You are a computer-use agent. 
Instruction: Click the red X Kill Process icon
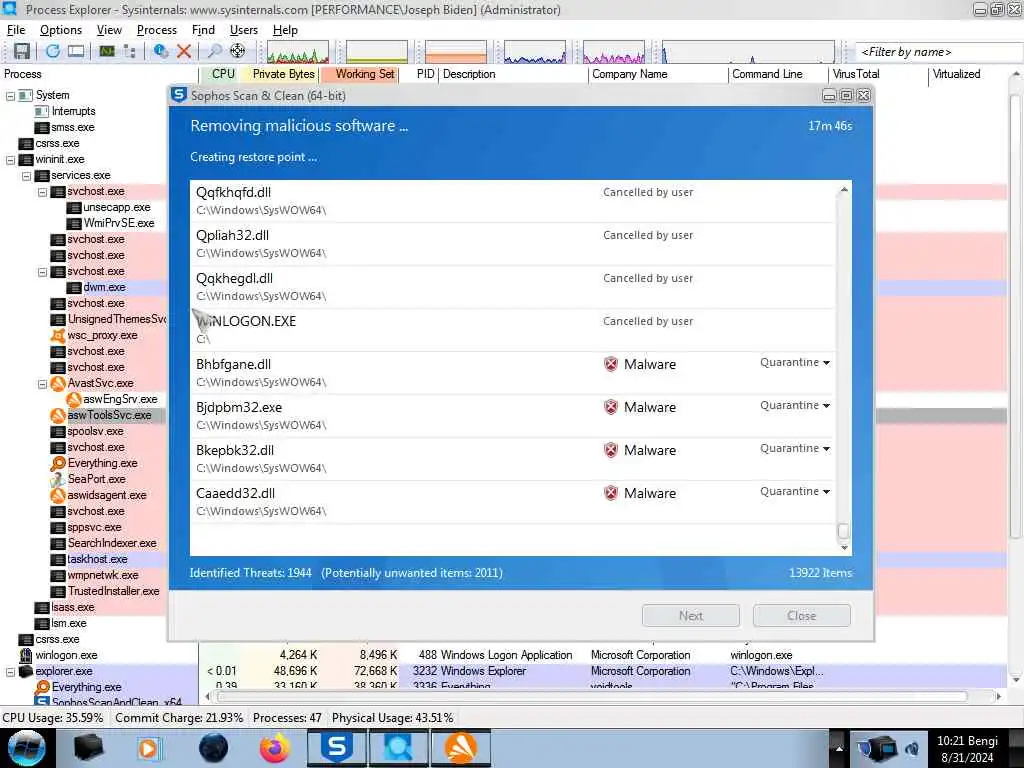pyautogui.click(x=184, y=52)
